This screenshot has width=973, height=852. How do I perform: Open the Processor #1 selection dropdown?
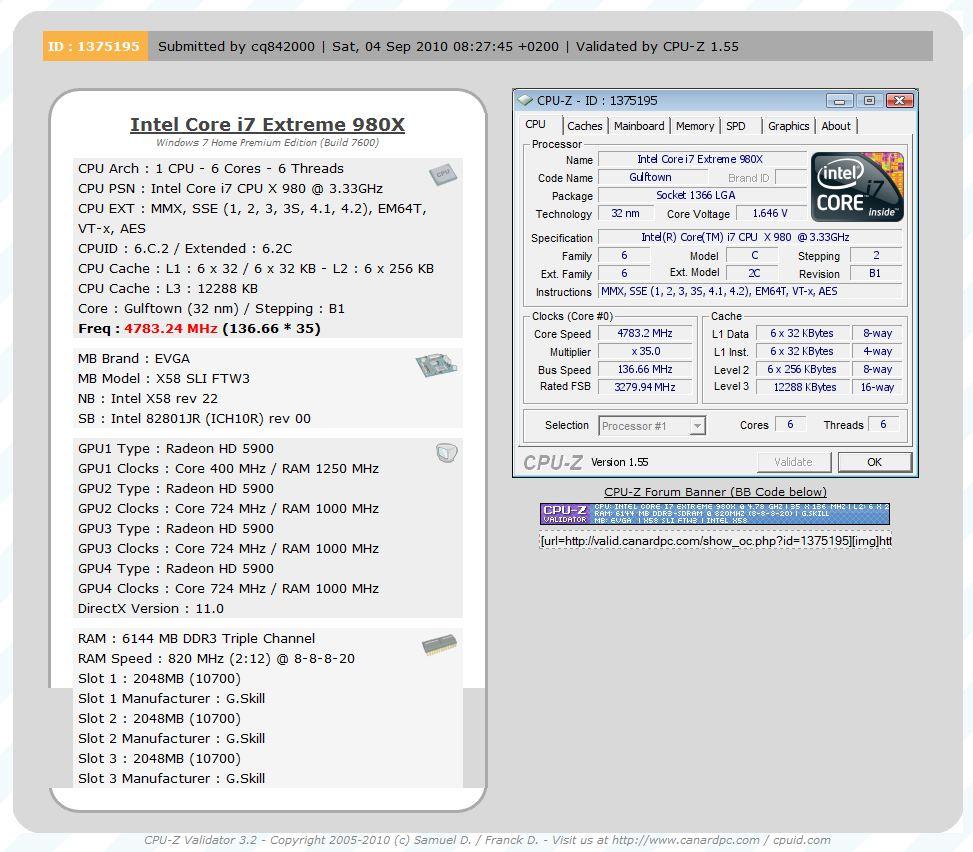(x=652, y=426)
